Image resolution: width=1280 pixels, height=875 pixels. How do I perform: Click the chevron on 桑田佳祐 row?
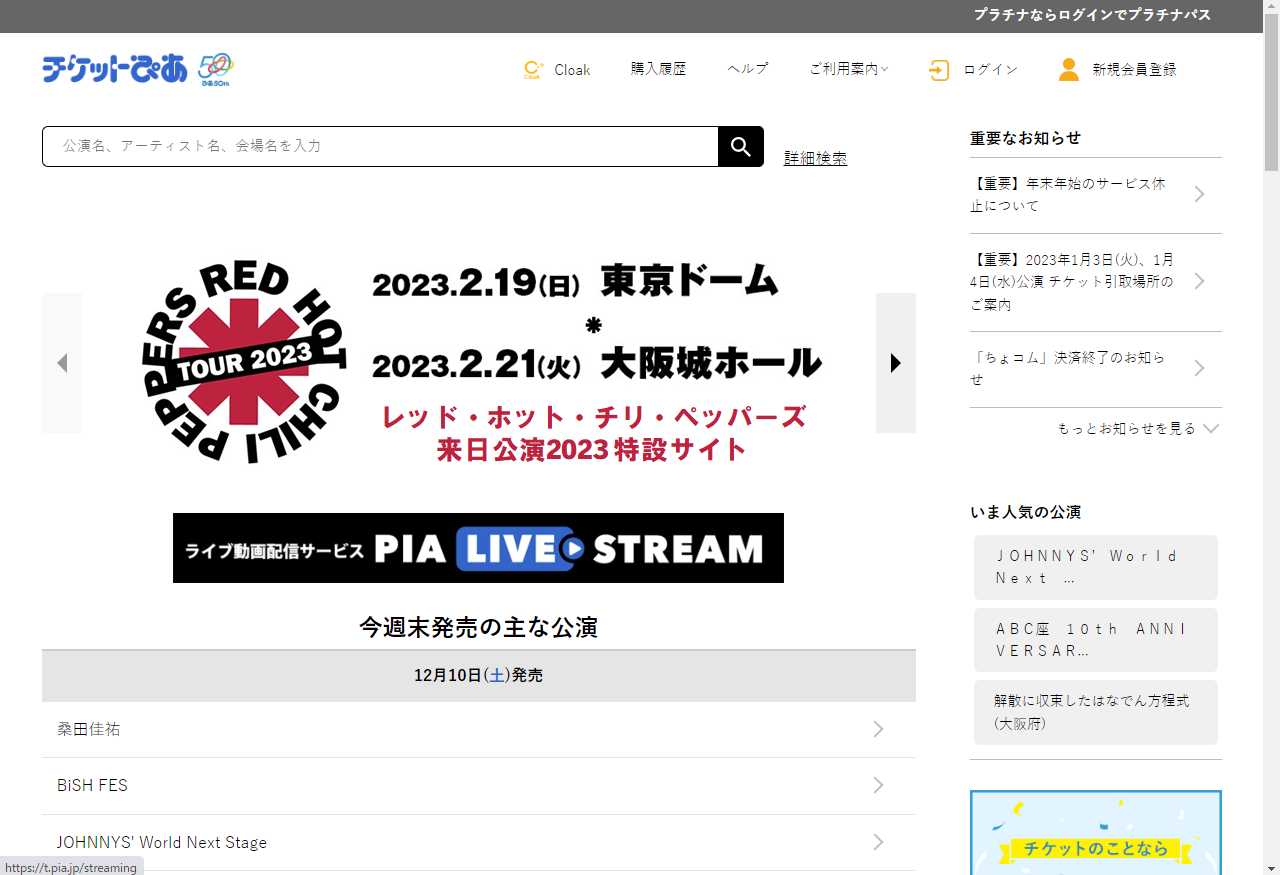pos(878,729)
